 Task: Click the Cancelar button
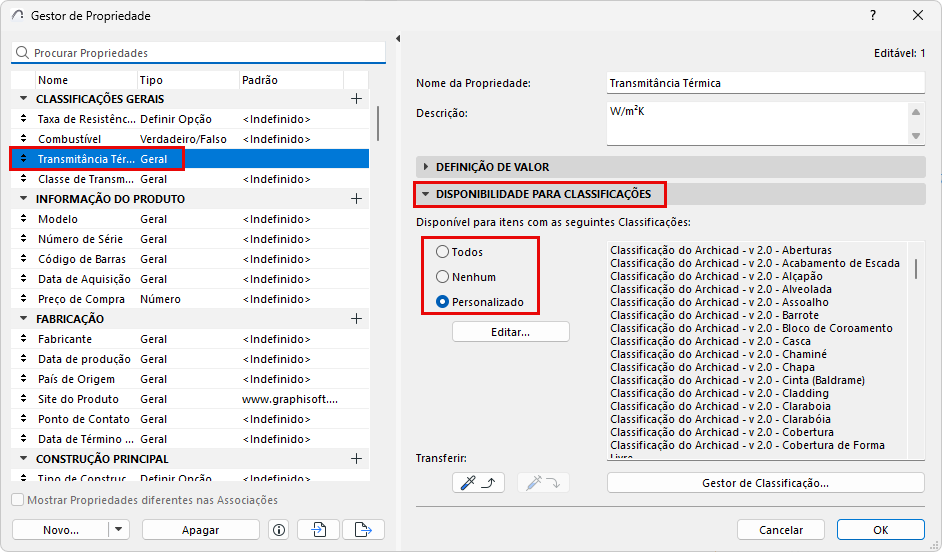click(781, 530)
